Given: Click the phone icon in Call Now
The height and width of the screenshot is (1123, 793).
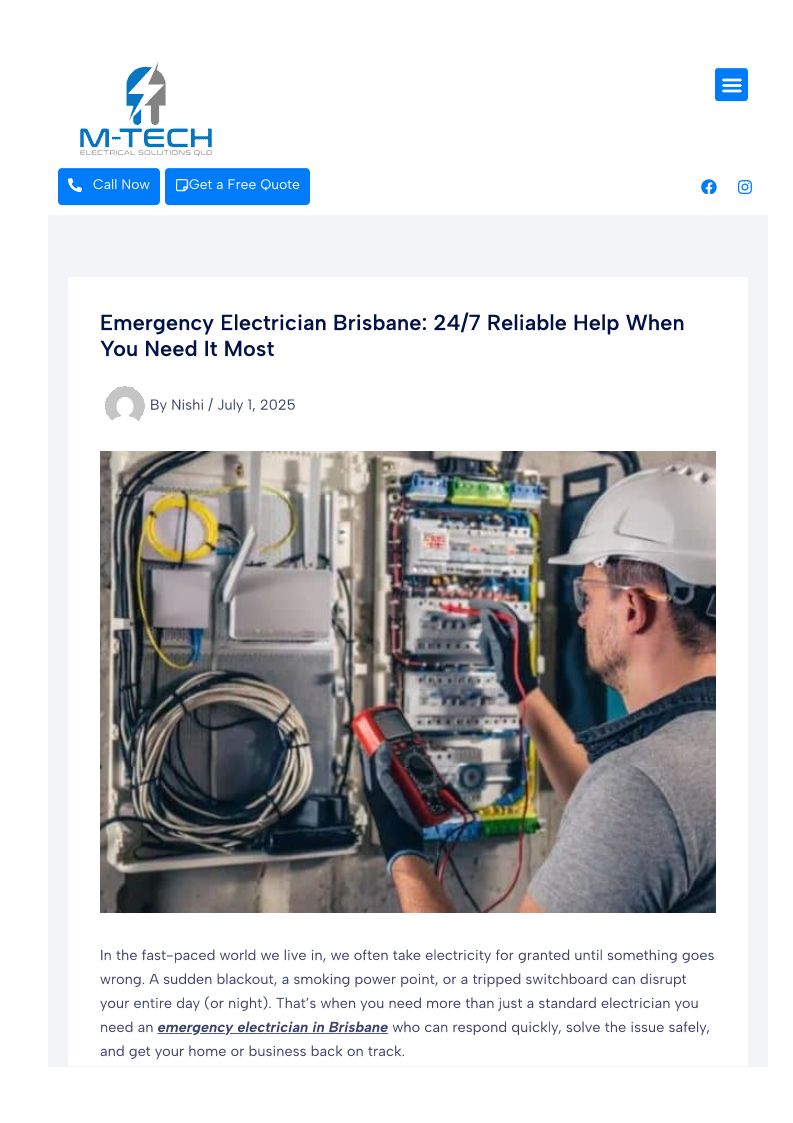Looking at the screenshot, I should (75, 185).
